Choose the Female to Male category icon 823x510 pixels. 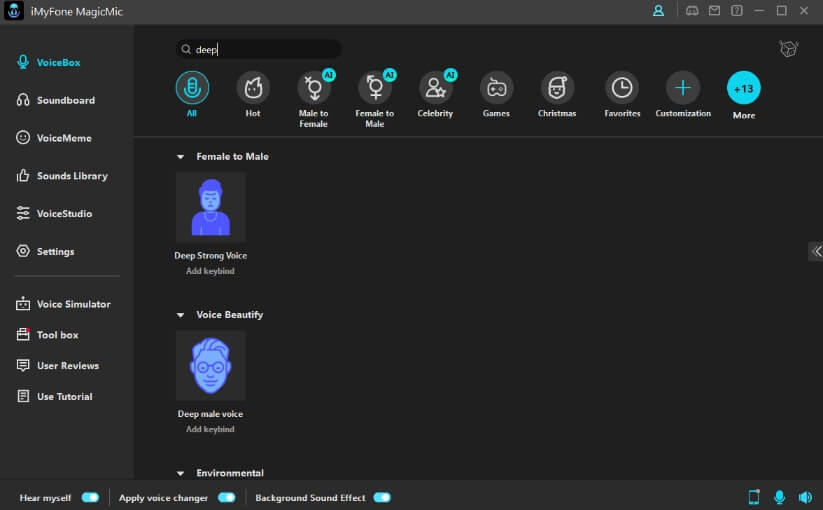[x=375, y=88]
